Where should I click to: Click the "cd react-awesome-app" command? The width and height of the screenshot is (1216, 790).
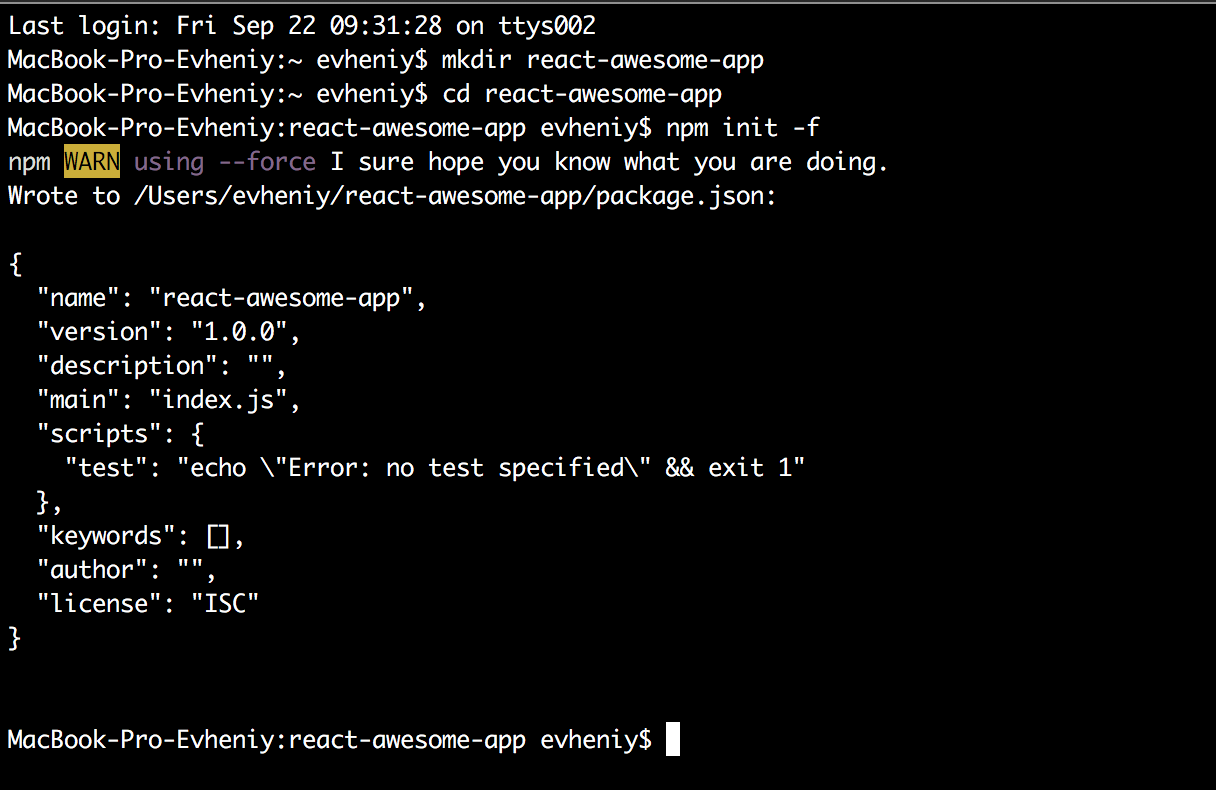[x=580, y=94]
